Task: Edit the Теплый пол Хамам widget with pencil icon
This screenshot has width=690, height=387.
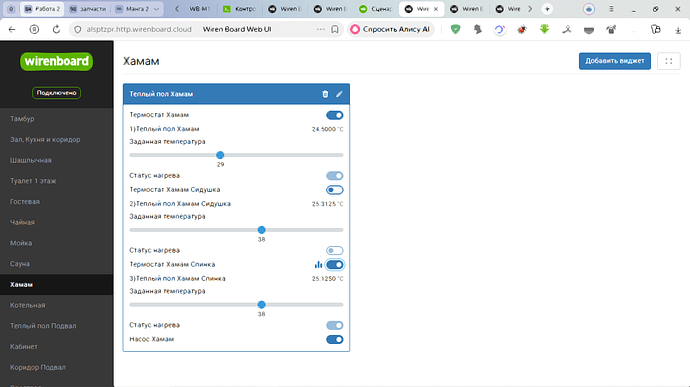Action: (339, 94)
